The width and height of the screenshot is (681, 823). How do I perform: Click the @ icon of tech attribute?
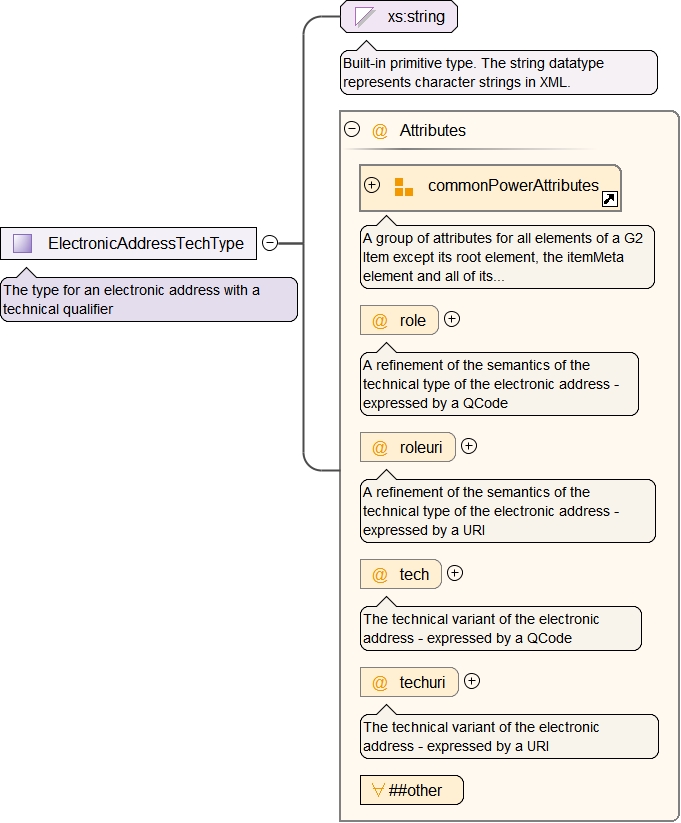tap(380, 575)
